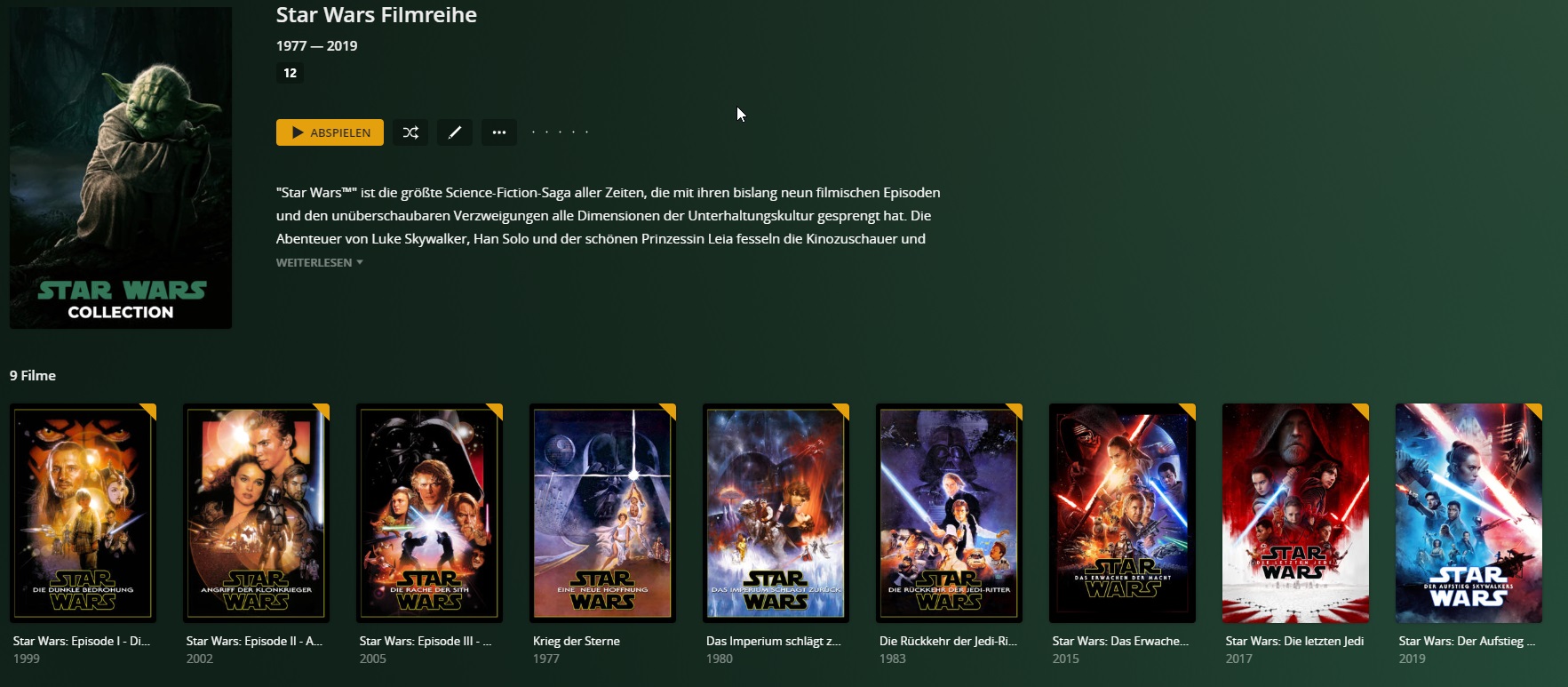Click title link 'Star Wars: Die letzten Jedi'
The width and height of the screenshot is (1568, 687).
click(x=1294, y=641)
